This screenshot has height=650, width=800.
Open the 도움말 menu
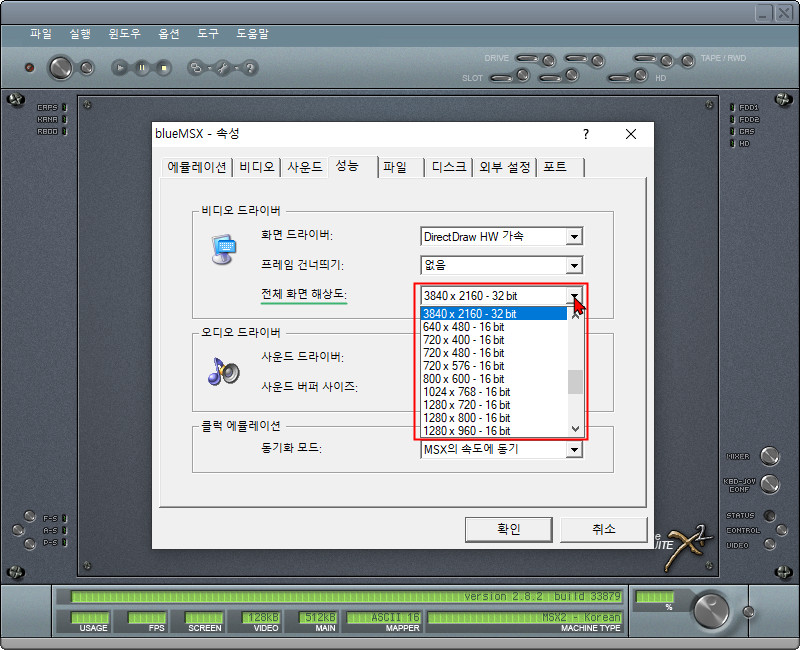[252, 34]
